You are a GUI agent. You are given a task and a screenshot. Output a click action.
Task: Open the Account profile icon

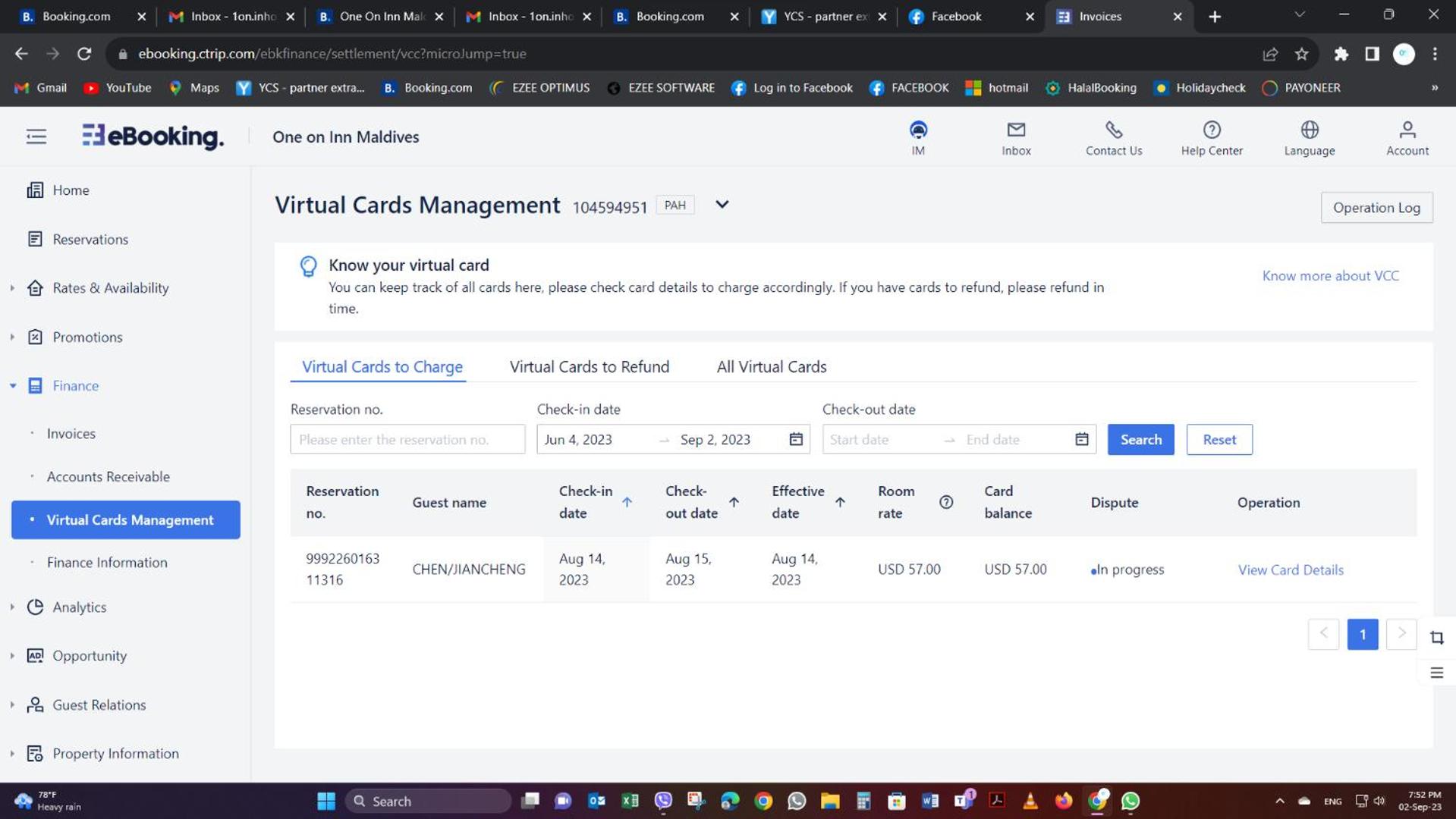pos(1407,130)
